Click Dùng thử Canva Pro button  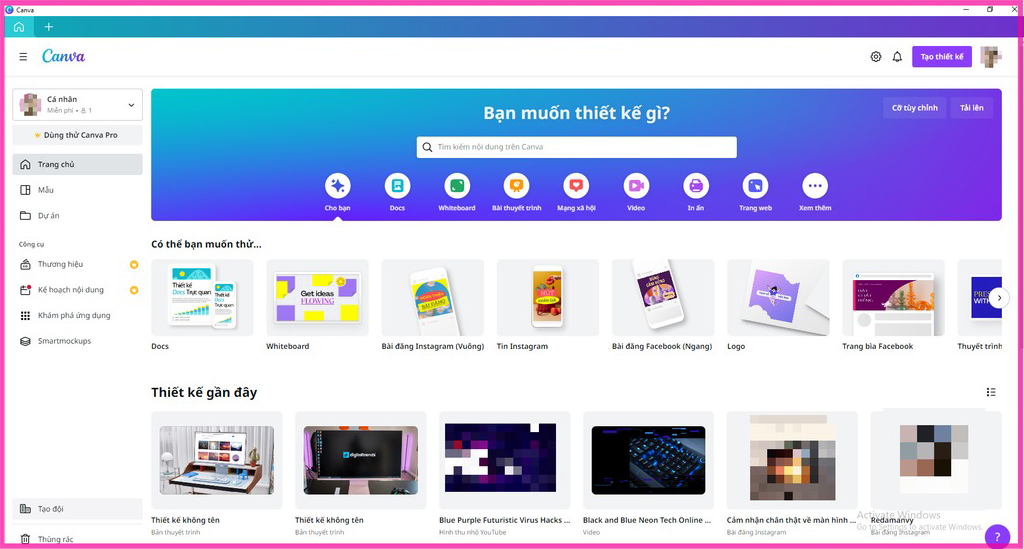tap(78, 135)
